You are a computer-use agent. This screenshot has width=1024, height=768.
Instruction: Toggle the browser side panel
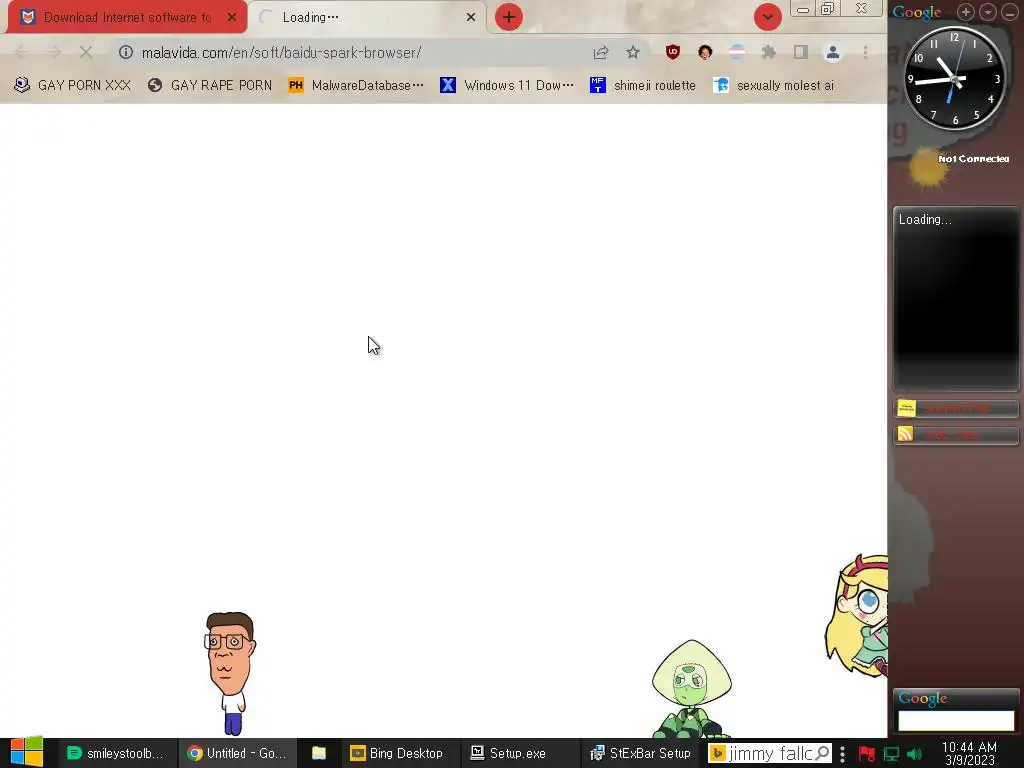pyautogui.click(x=801, y=52)
